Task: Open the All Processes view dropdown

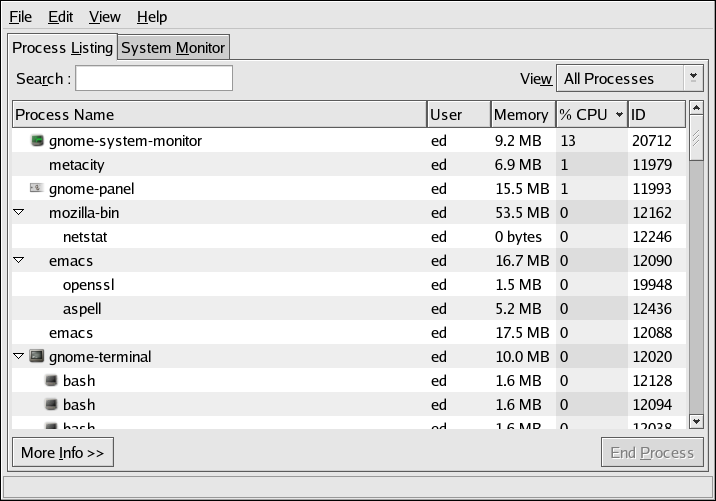Action: click(629, 78)
